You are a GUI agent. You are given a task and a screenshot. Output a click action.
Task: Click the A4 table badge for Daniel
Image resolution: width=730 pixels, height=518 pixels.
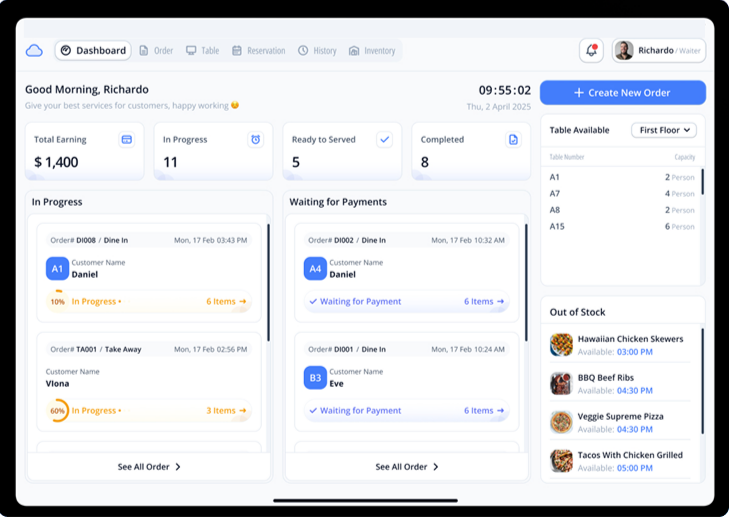tap(315, 269)
